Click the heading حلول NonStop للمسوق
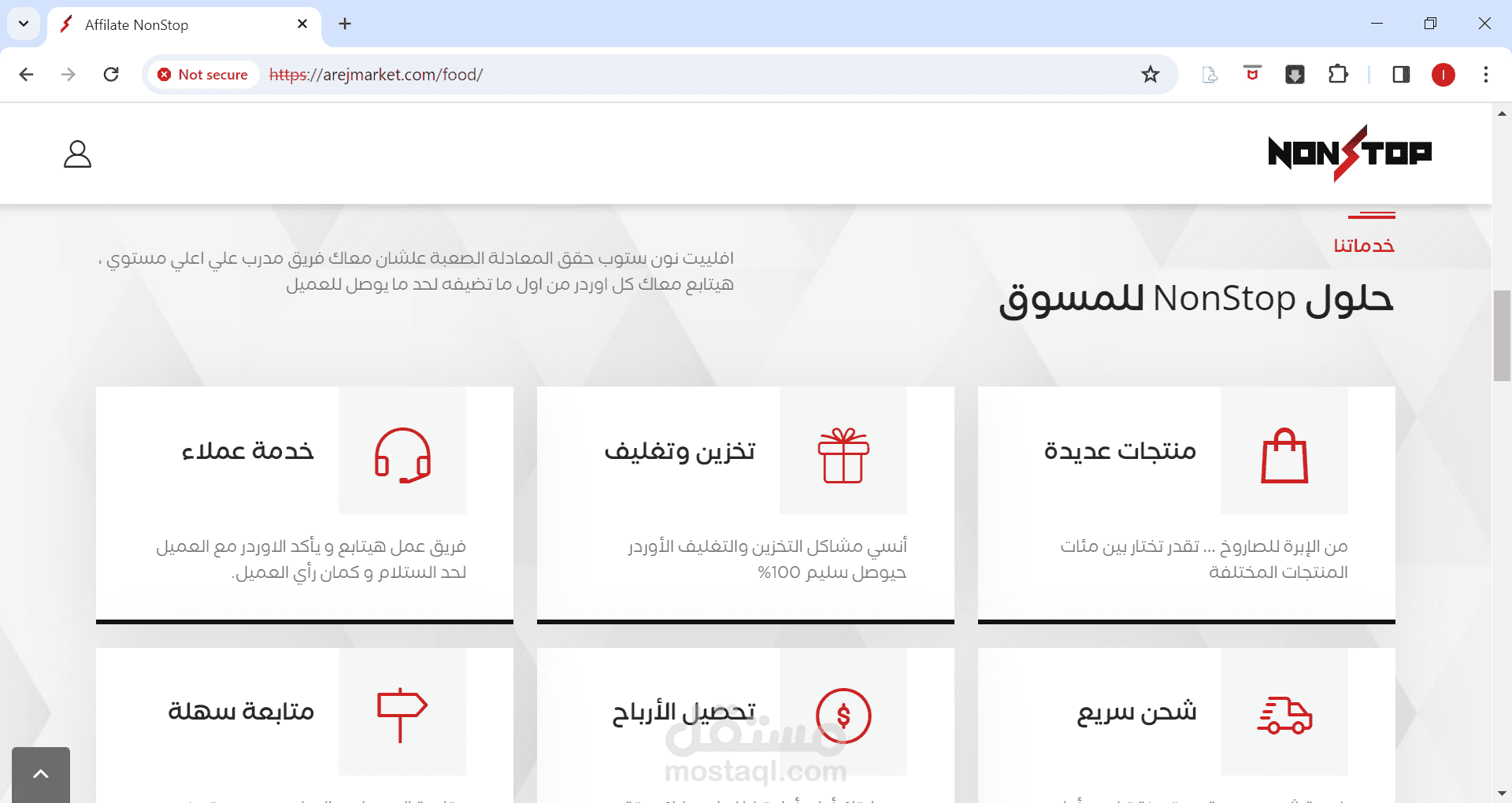This screenshot has height=803, width=1512. click(x=1196, y=299)
